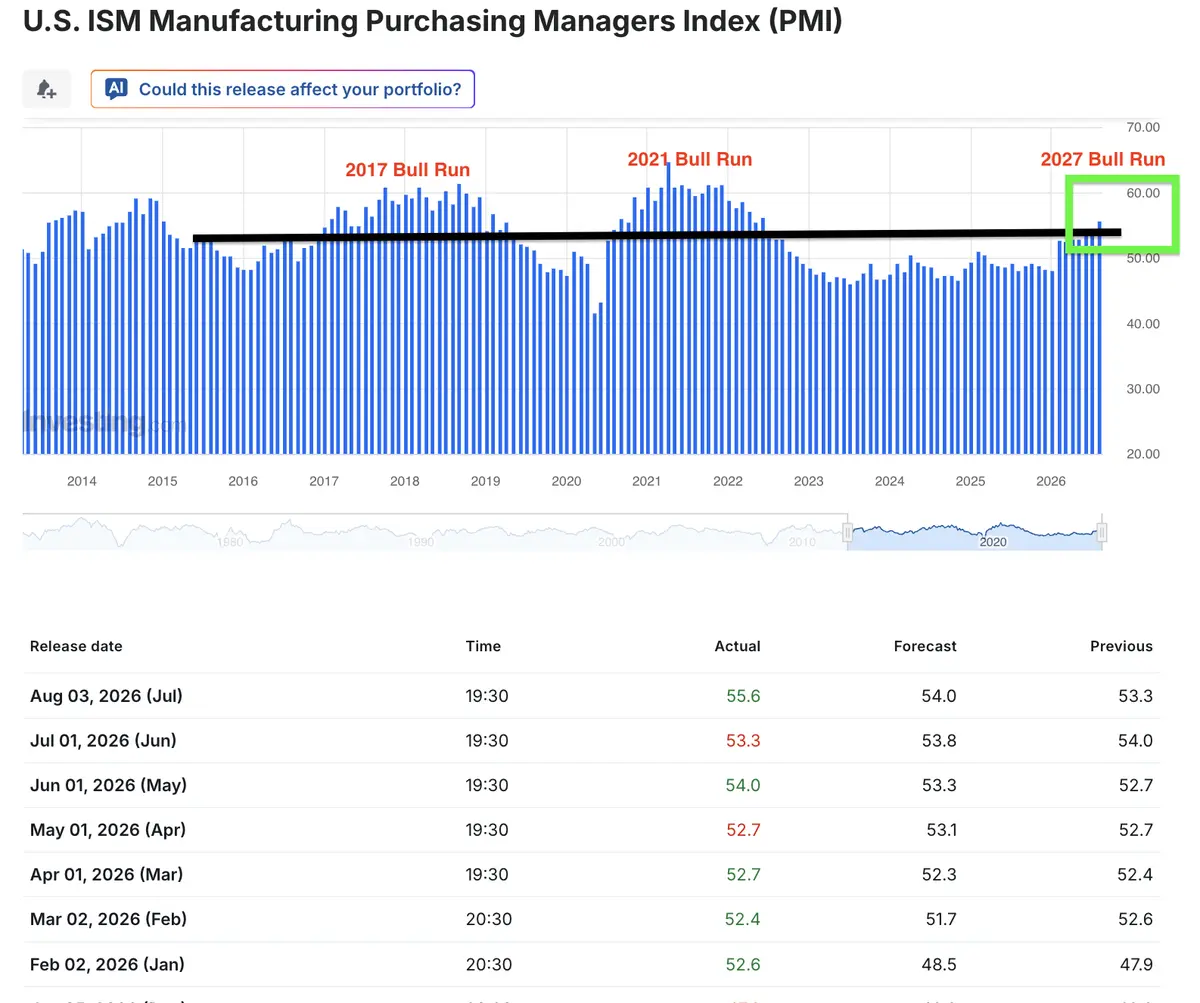Click the tallest 2021 bar in chart
Image resolution: width=1200 pixels, height=1003 pixels.
click(x=668, y=308)
